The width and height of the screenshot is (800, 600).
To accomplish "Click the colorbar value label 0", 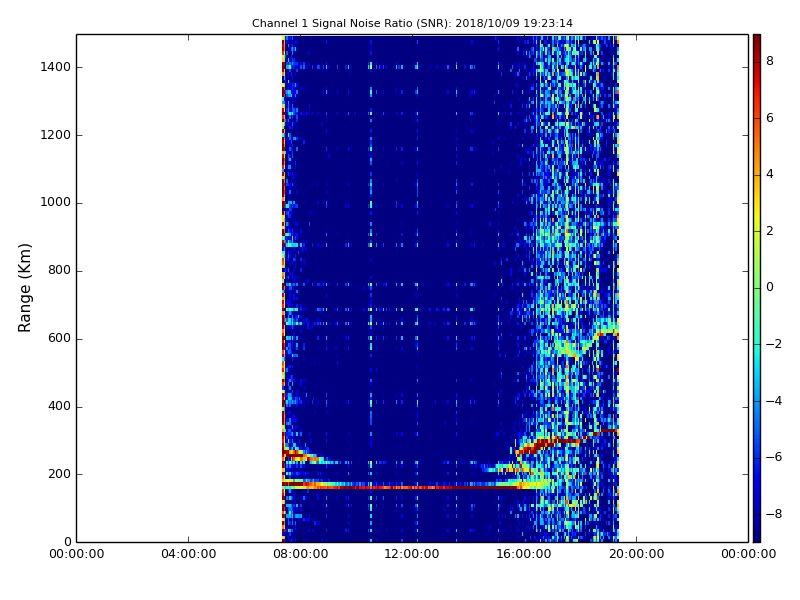I will click(x=770, y=287).
